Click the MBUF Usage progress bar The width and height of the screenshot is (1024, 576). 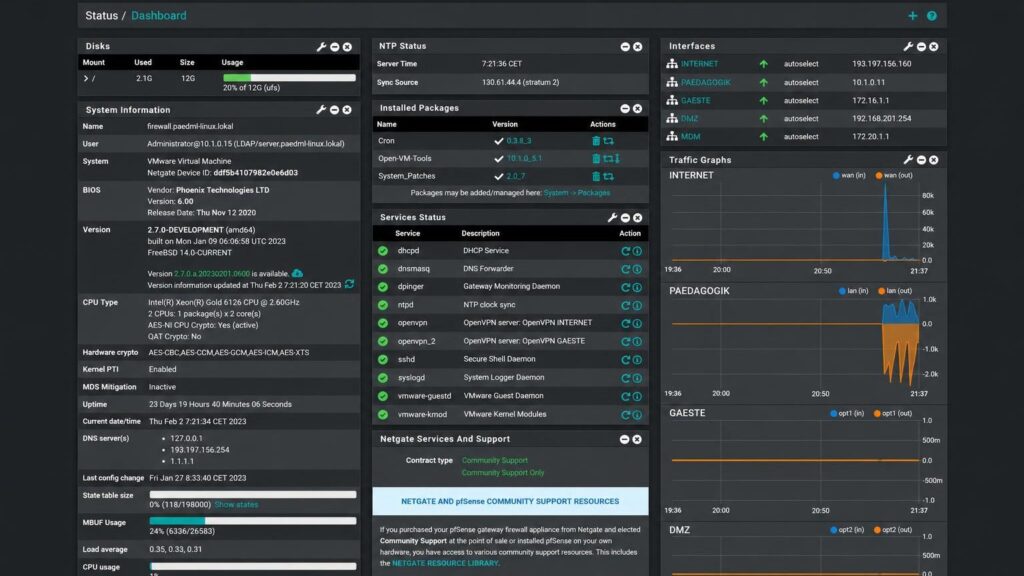tap(253, 521)
